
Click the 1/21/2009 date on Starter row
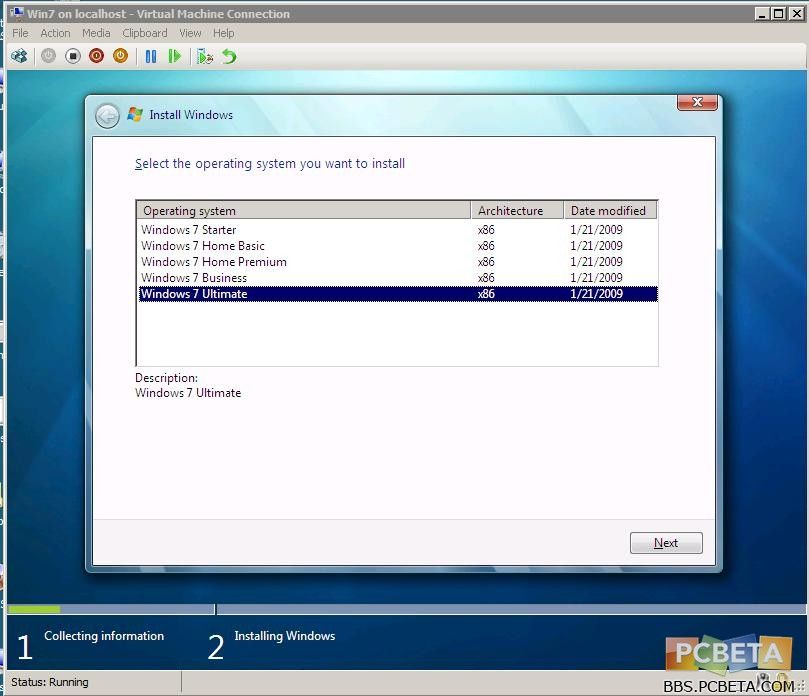(596, 230)
